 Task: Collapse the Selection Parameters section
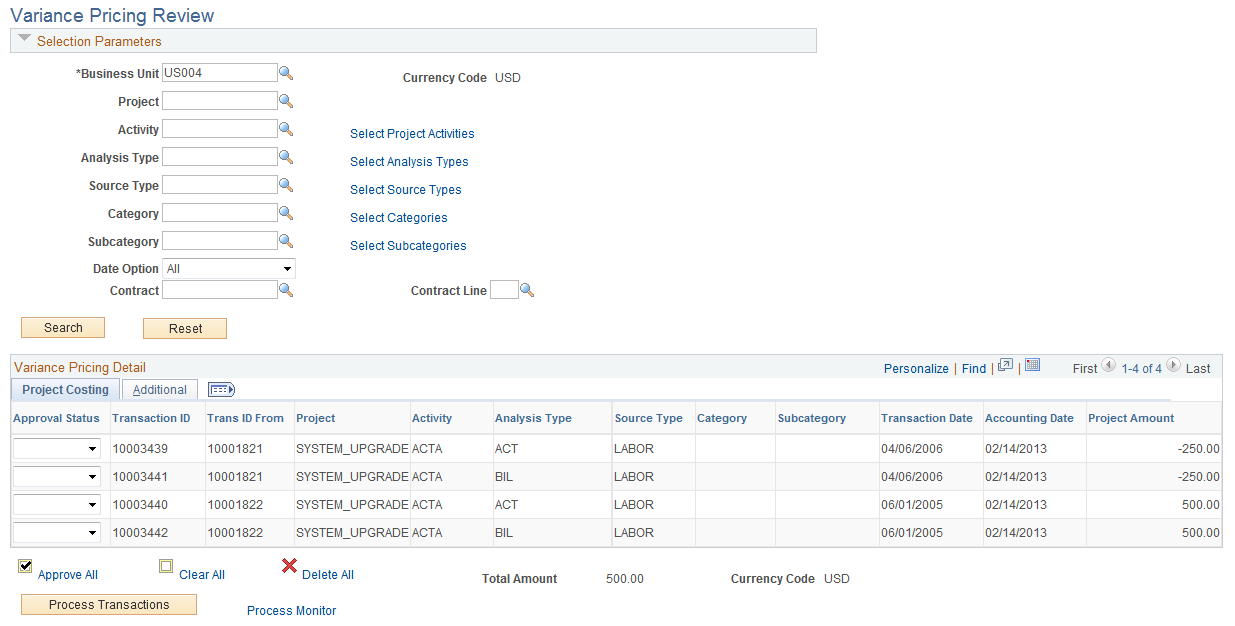tap(23, 40)
